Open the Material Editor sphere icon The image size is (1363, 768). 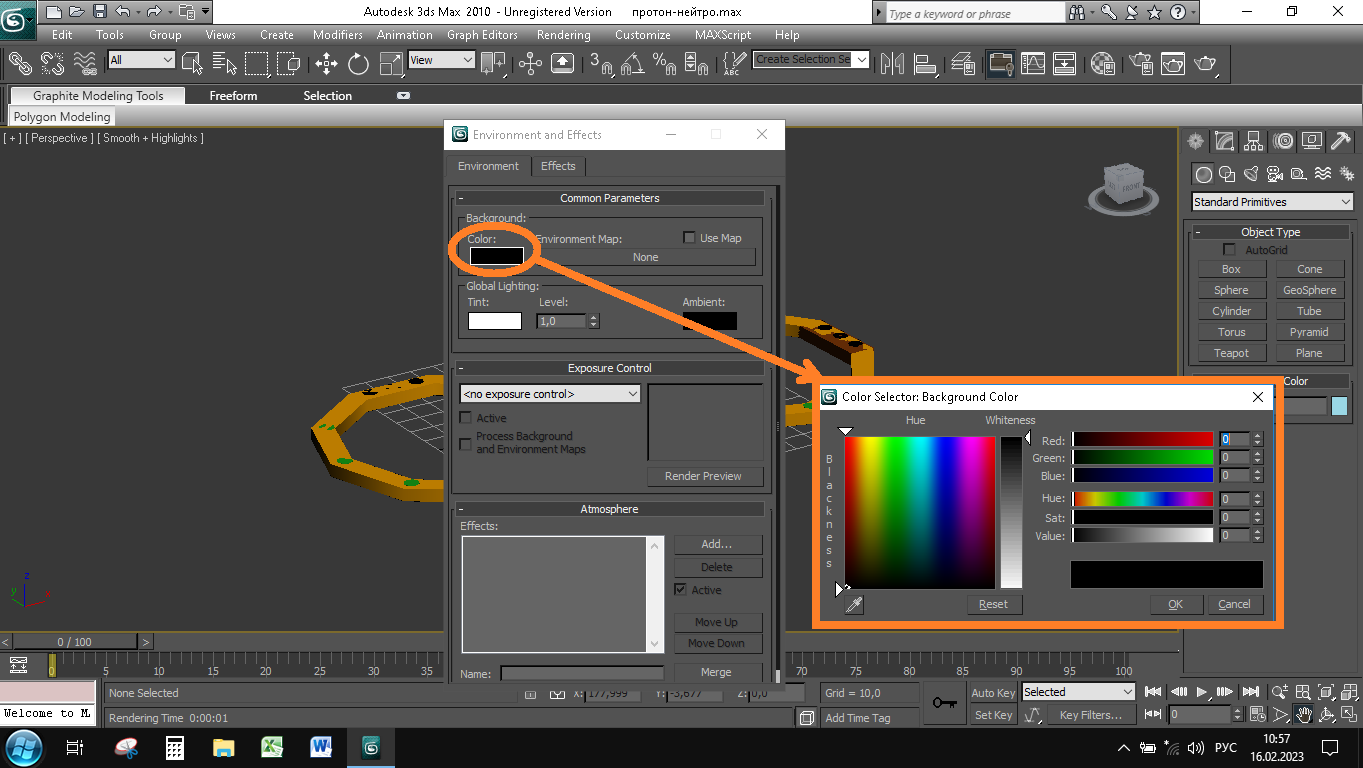pyautogui.click(x=1103, y=63)
